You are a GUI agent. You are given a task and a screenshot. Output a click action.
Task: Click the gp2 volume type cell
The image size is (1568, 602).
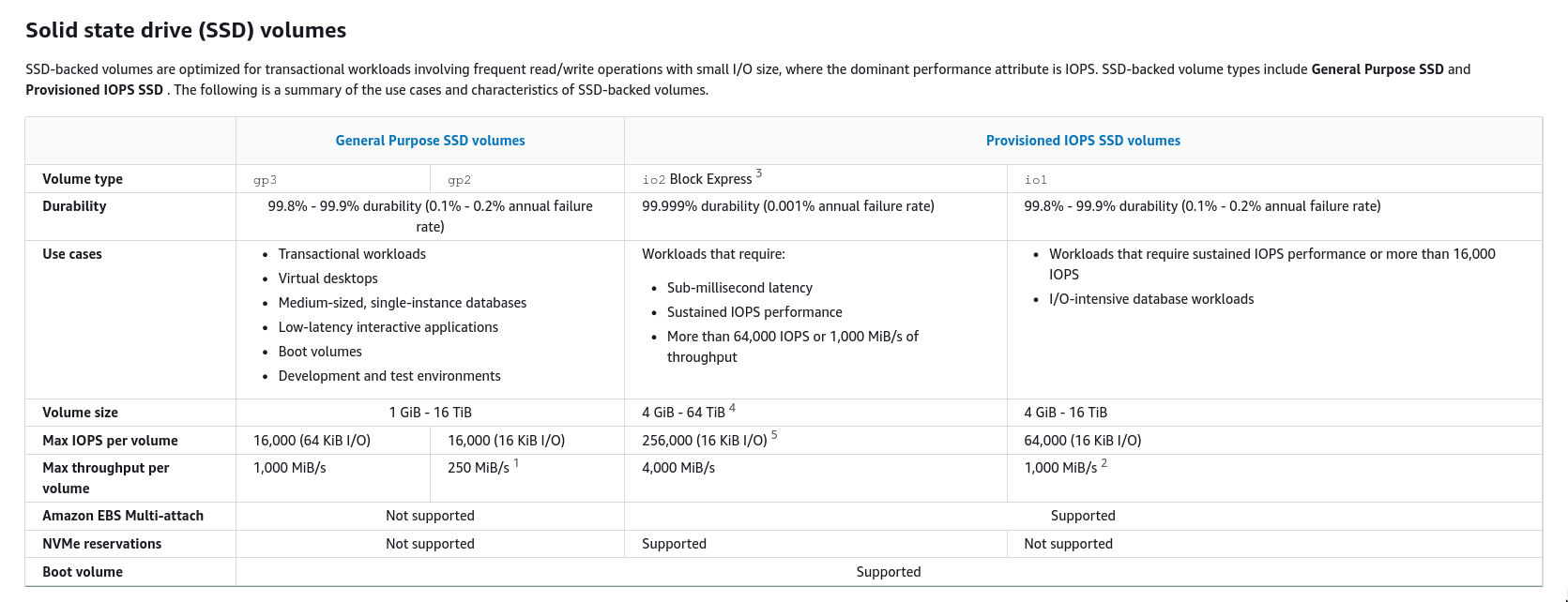point(459,179)
